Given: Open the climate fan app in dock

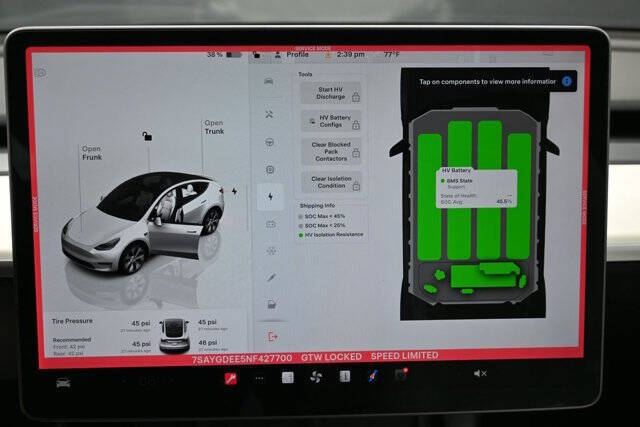Looking at the screenshot, I should tap(316, 377).
